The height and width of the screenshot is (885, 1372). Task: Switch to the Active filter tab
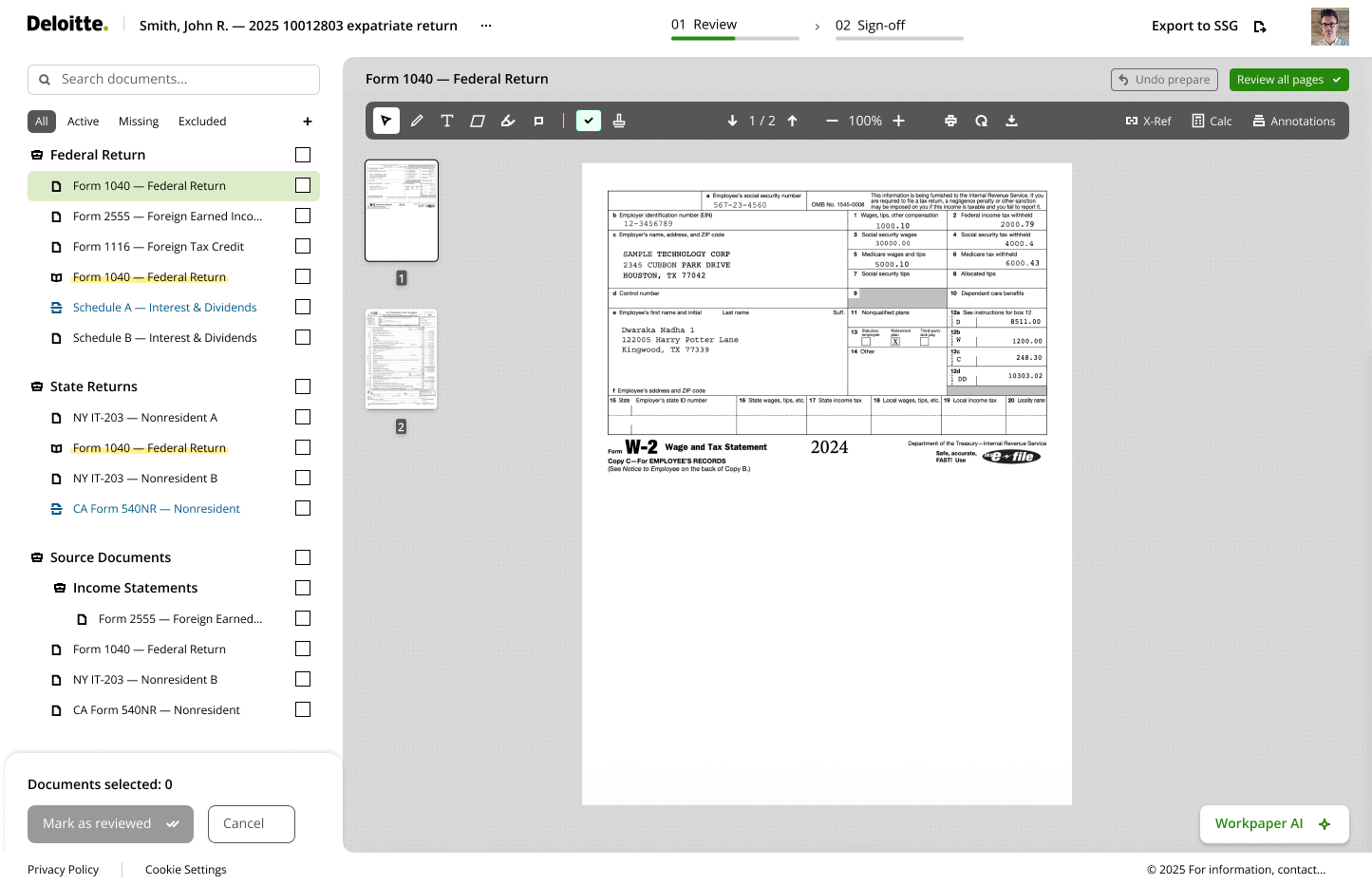pos(83,122)
